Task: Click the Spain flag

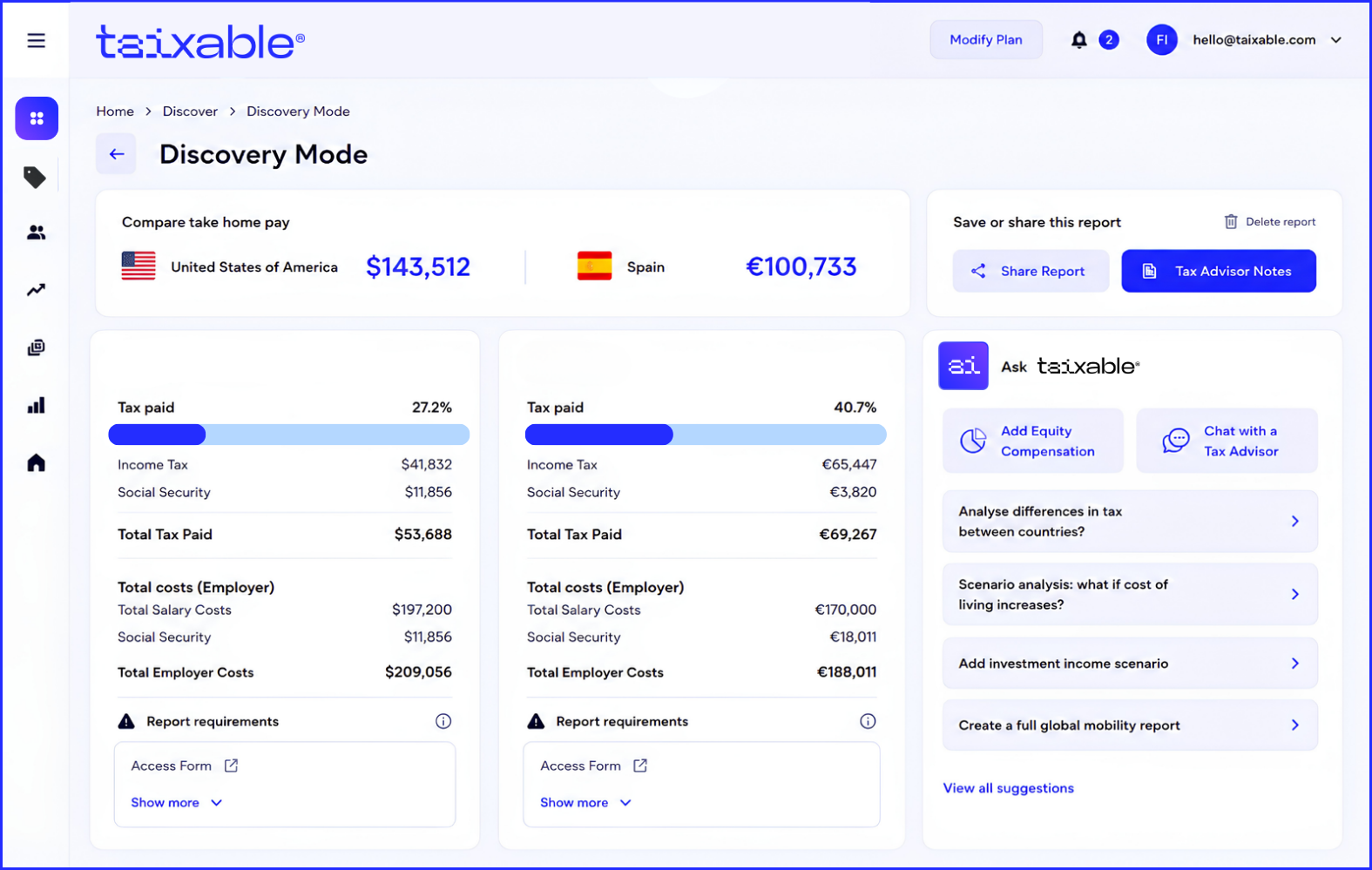Action: (595, 266)
